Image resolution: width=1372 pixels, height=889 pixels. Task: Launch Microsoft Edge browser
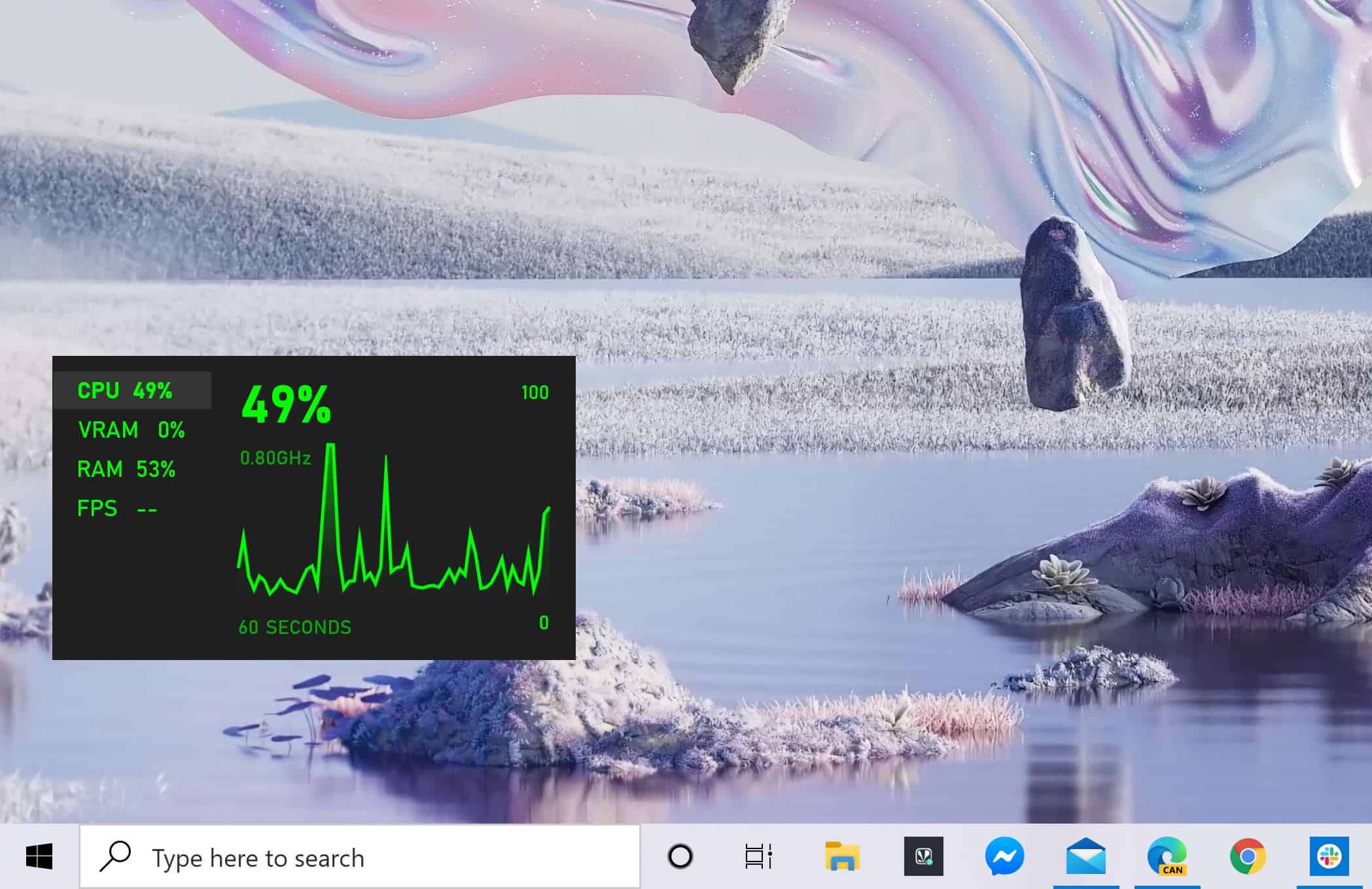point(1165,857)
